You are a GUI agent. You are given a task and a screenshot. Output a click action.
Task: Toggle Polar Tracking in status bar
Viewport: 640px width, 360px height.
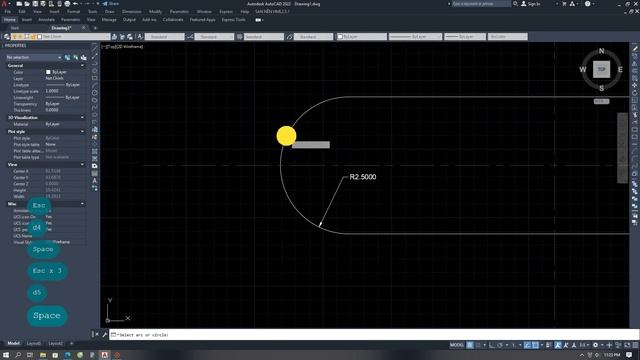500,345
